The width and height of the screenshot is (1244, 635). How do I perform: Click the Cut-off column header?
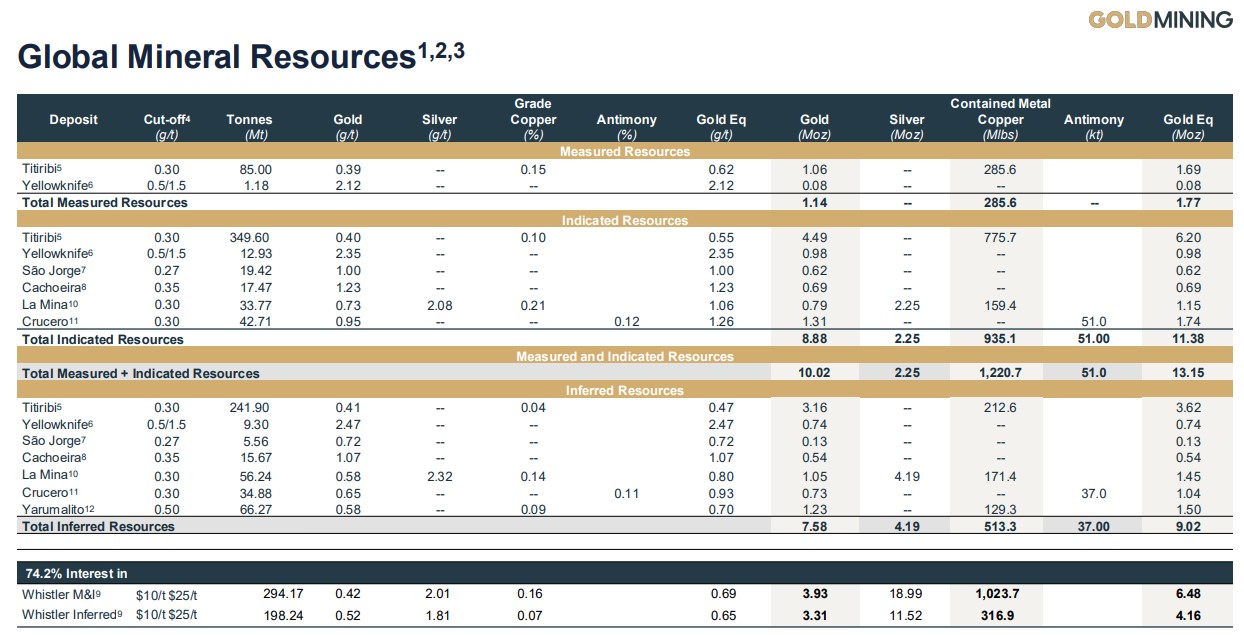point(167,119)
